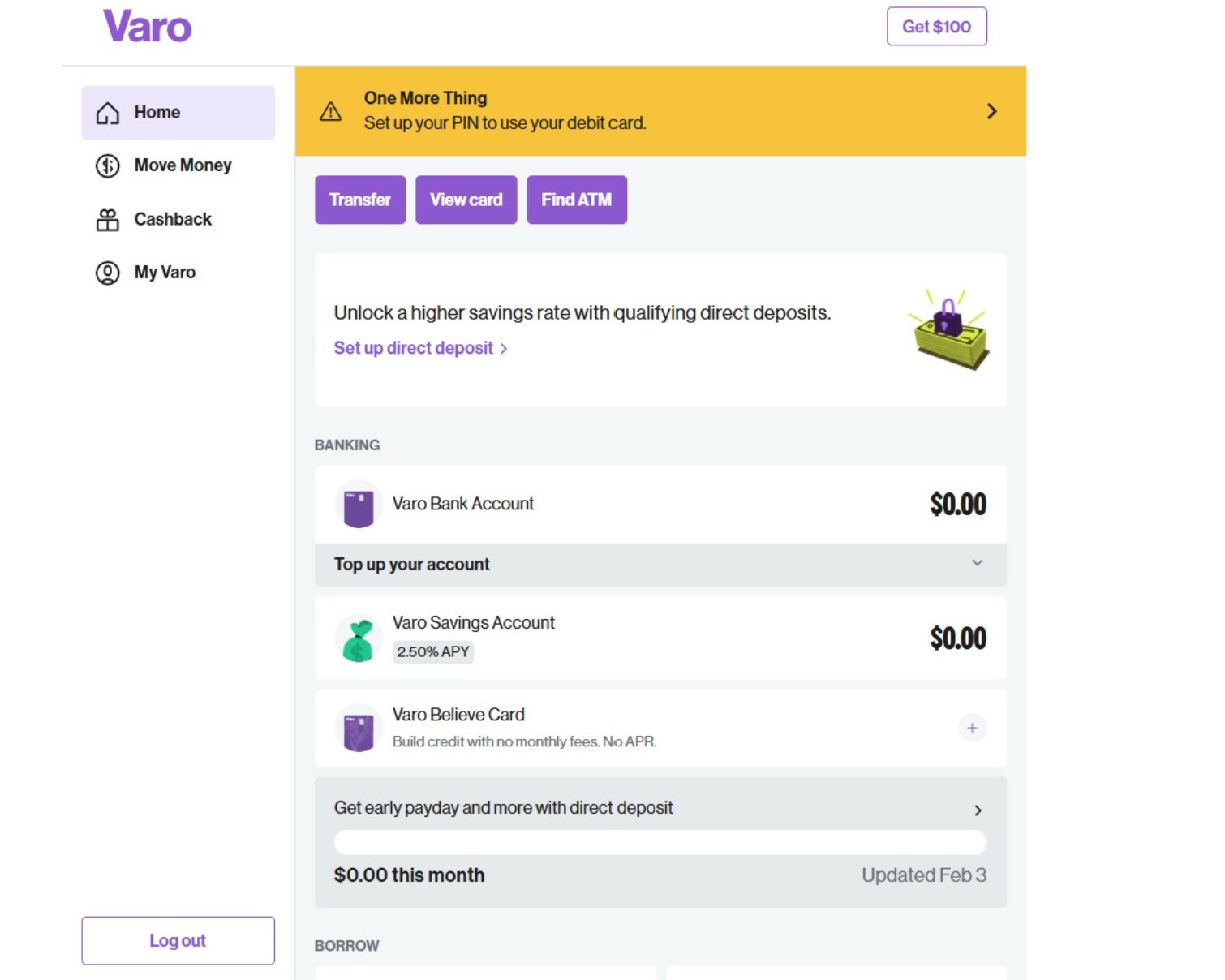Click the Move Money dollar icon
The height and width of the screenshot is (980, 1225).
point(107,165)
